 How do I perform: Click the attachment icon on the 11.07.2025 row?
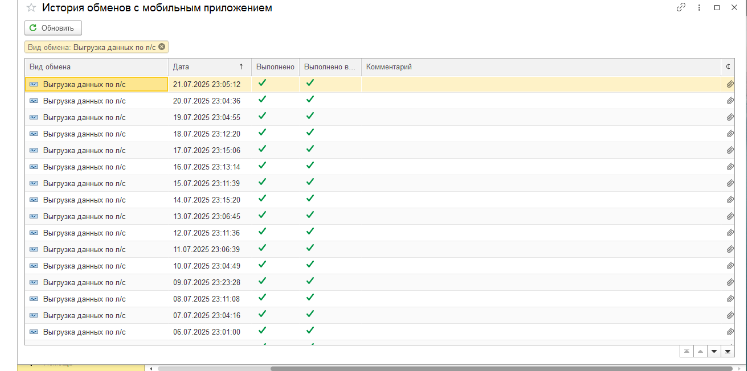[x=730, y=249]
